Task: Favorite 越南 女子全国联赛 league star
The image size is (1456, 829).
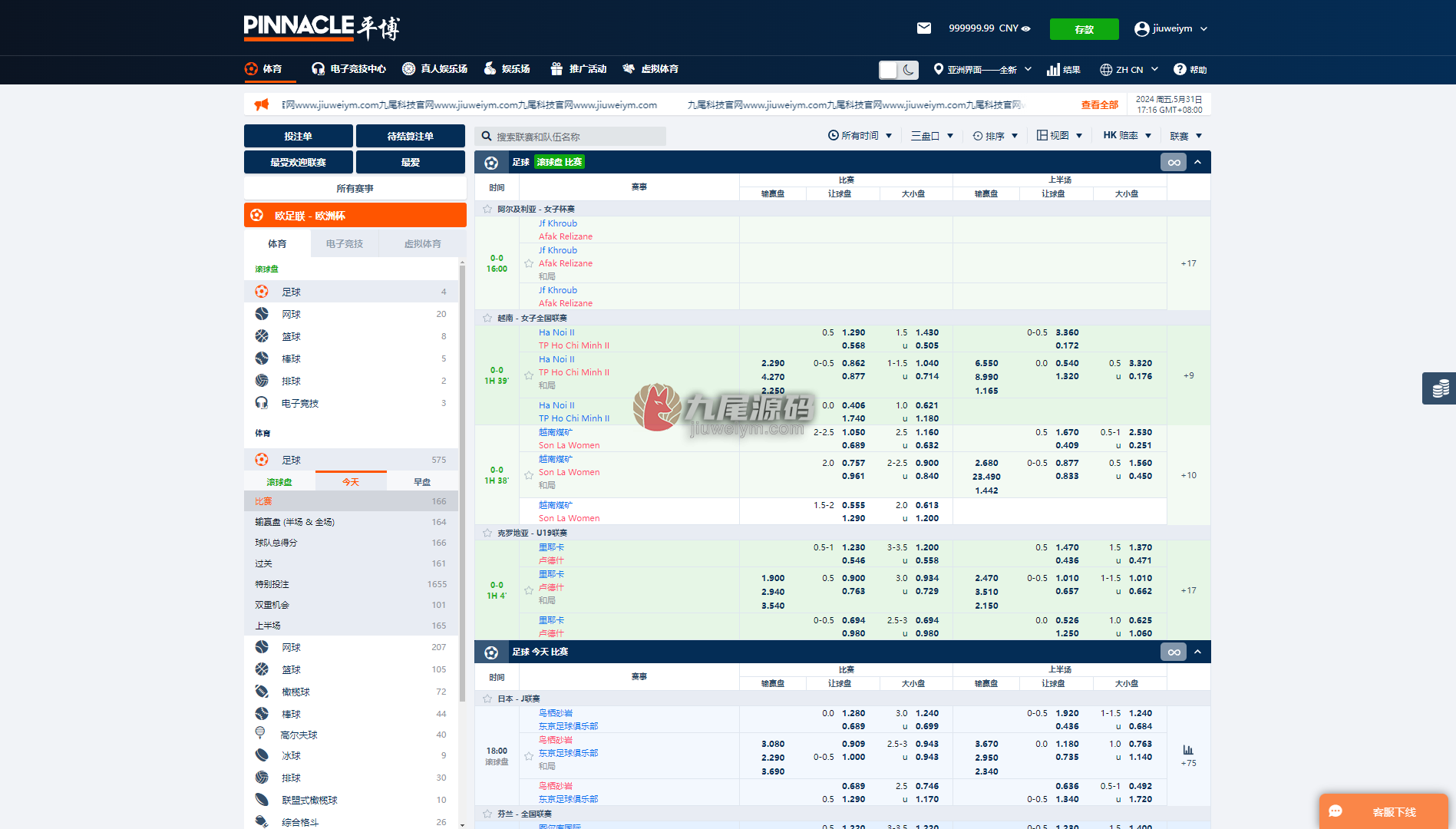Action: click(487, 318)
